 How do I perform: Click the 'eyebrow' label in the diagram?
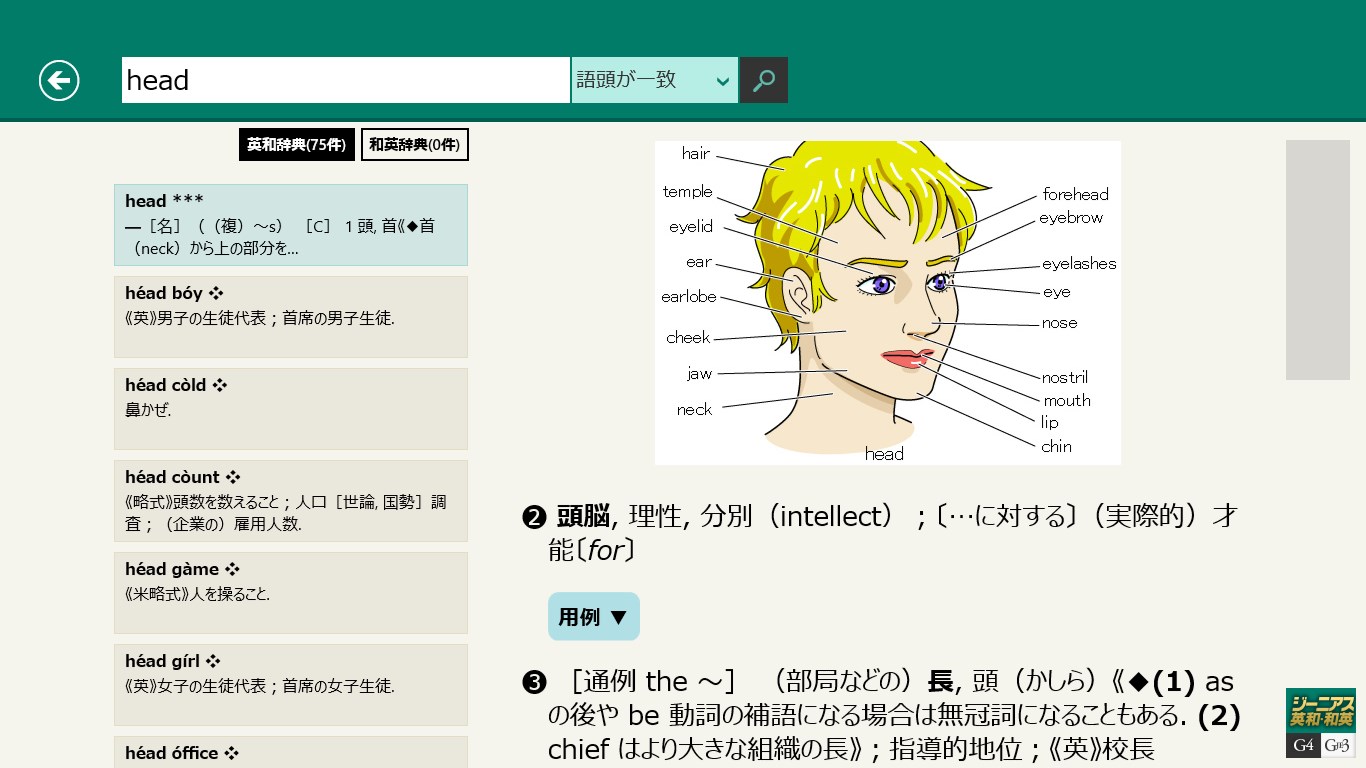[x=1070, y=218]
